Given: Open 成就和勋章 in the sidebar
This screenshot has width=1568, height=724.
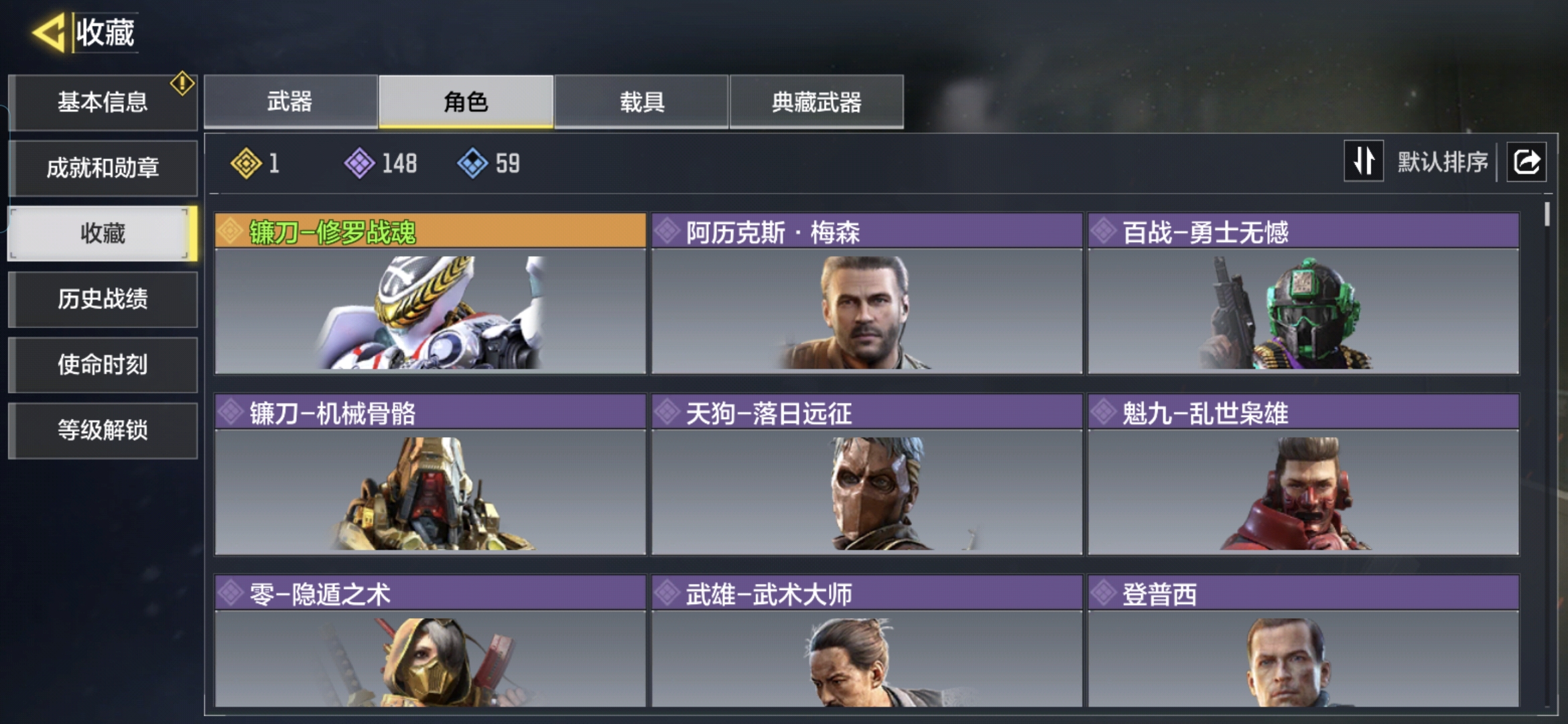Looking at the screenshot, I should 103,168.
